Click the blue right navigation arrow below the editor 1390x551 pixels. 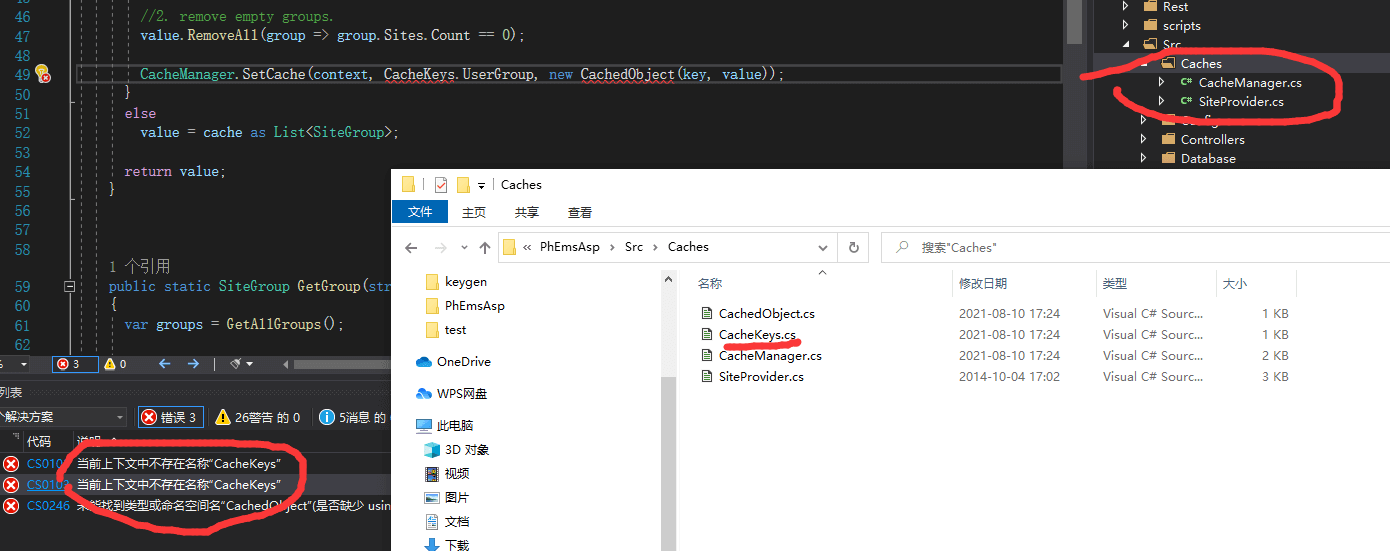coord(193,364)
